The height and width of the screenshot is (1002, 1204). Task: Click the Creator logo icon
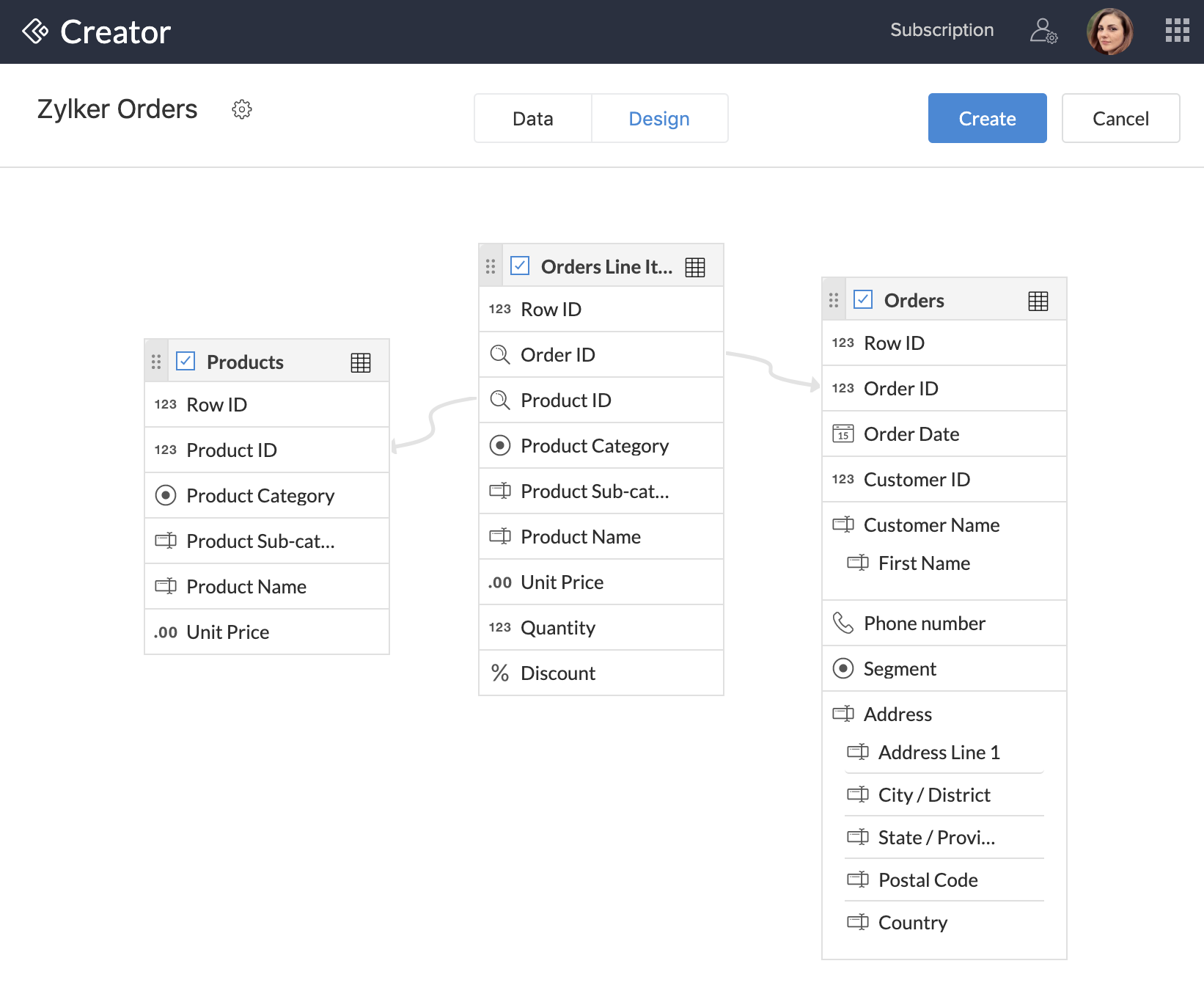coord(35,32)
